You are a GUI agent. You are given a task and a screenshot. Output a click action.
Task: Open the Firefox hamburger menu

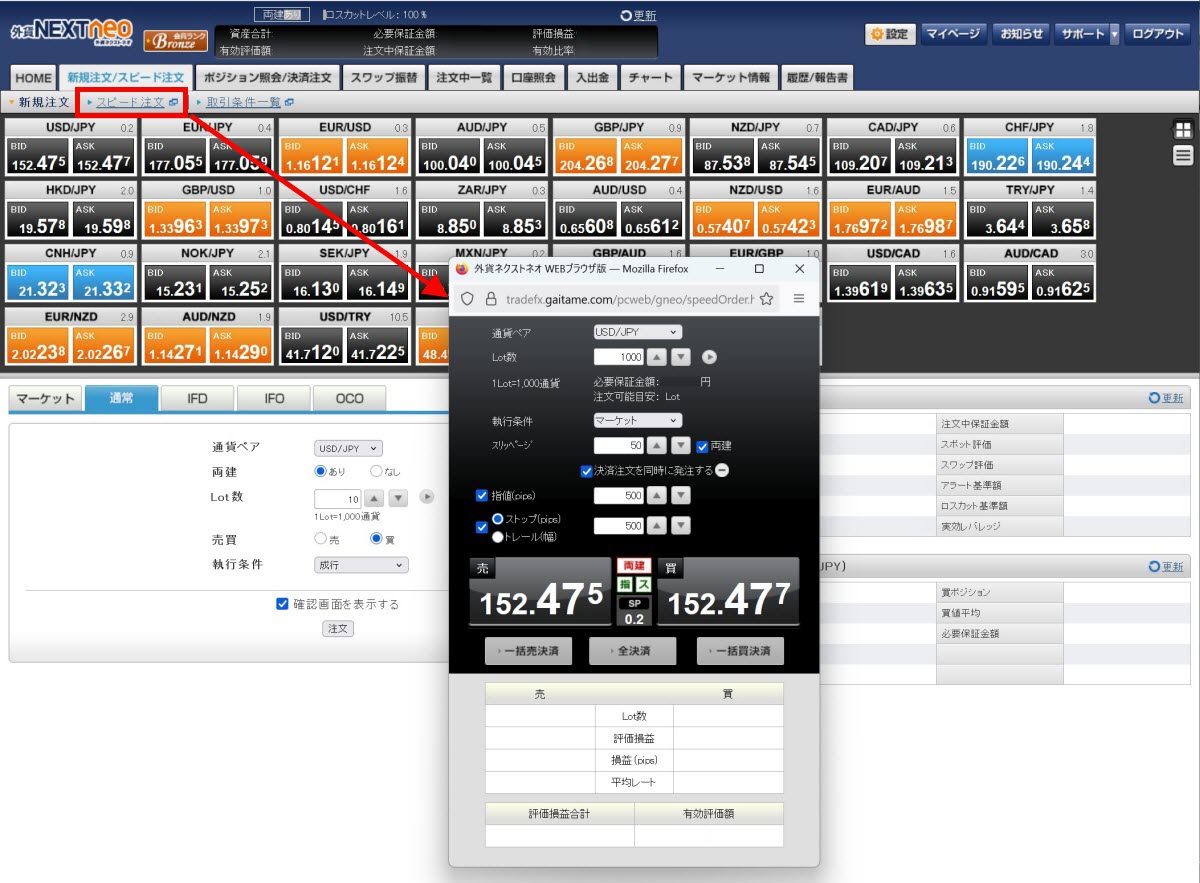pyautogui.click(x=798, y=298)
